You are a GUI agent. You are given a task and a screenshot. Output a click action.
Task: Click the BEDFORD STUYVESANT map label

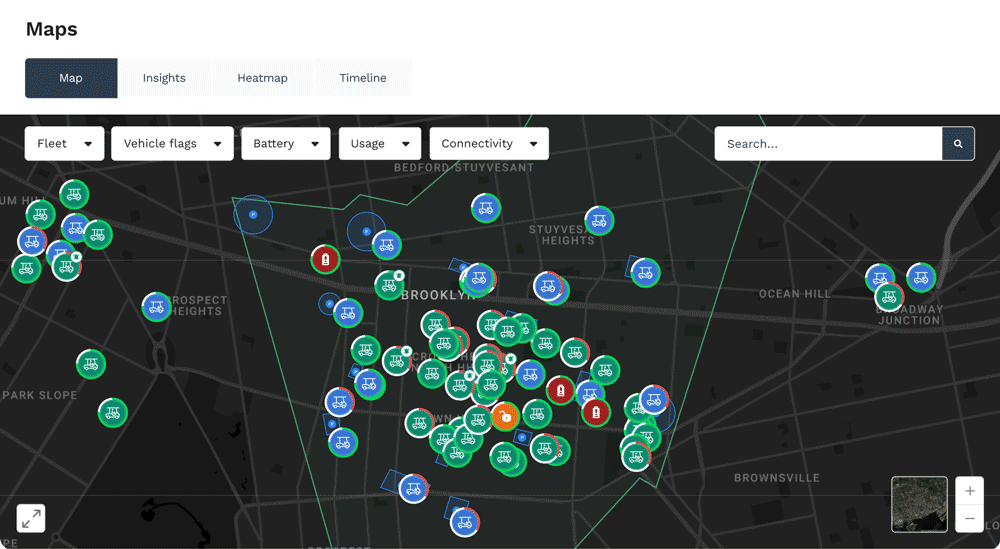[464, 167]
